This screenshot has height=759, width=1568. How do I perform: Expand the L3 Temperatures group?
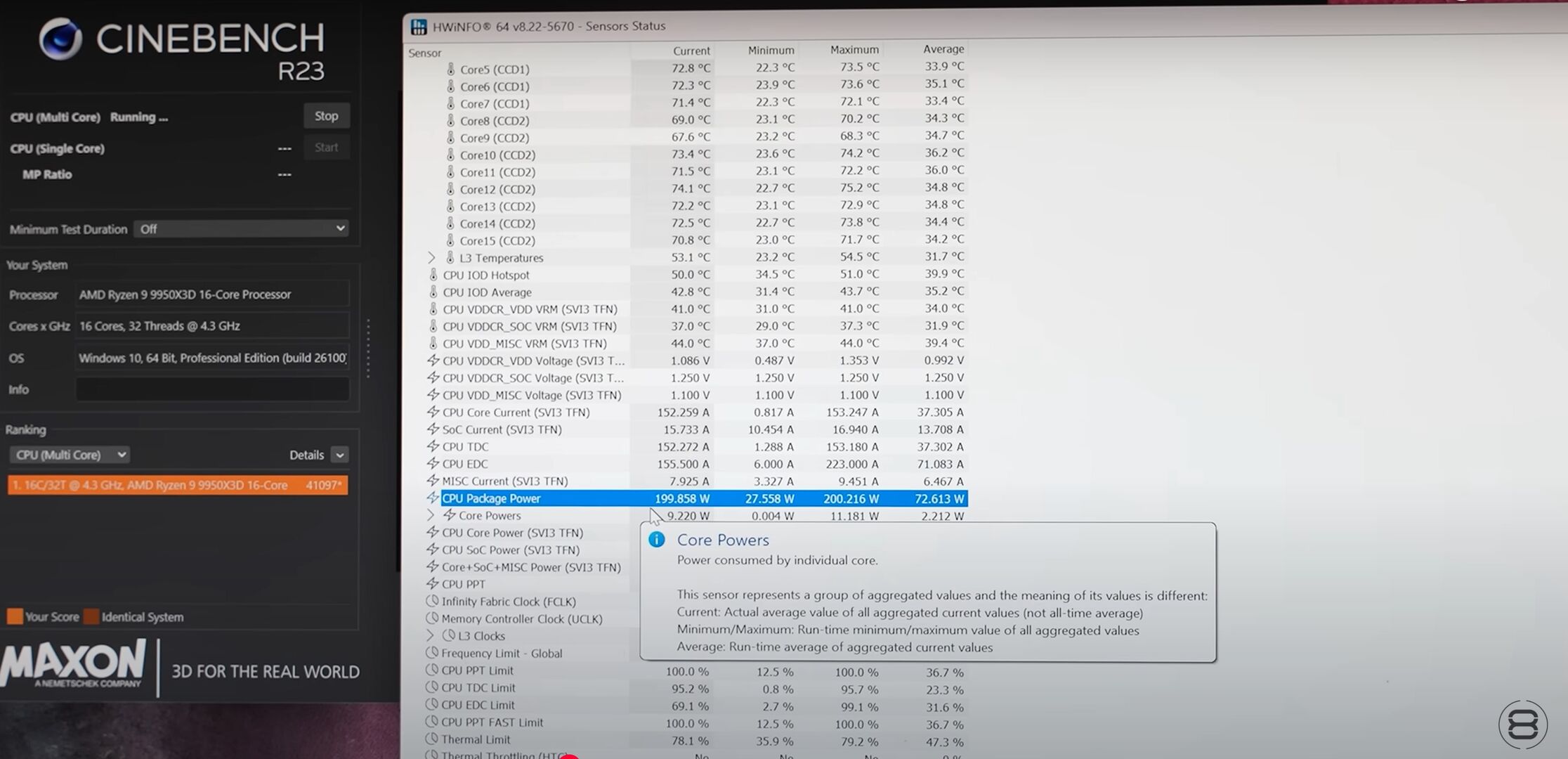[431, 257]
